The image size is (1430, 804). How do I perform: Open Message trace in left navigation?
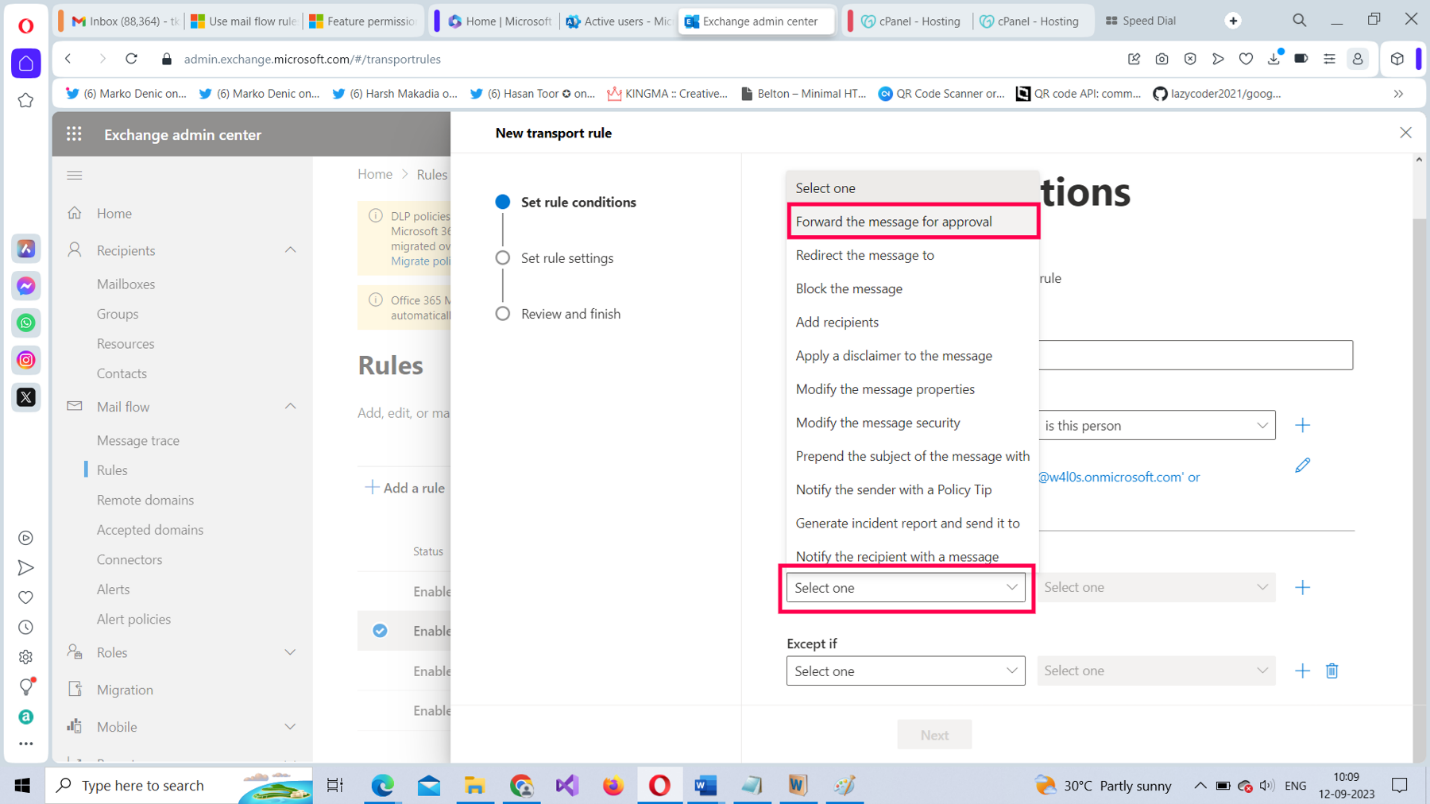138,440
